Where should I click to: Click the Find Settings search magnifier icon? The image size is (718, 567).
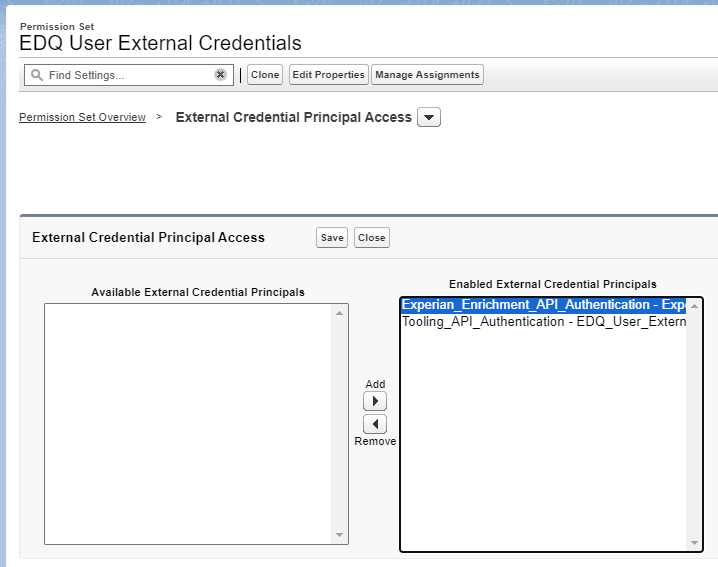point(37,75)
